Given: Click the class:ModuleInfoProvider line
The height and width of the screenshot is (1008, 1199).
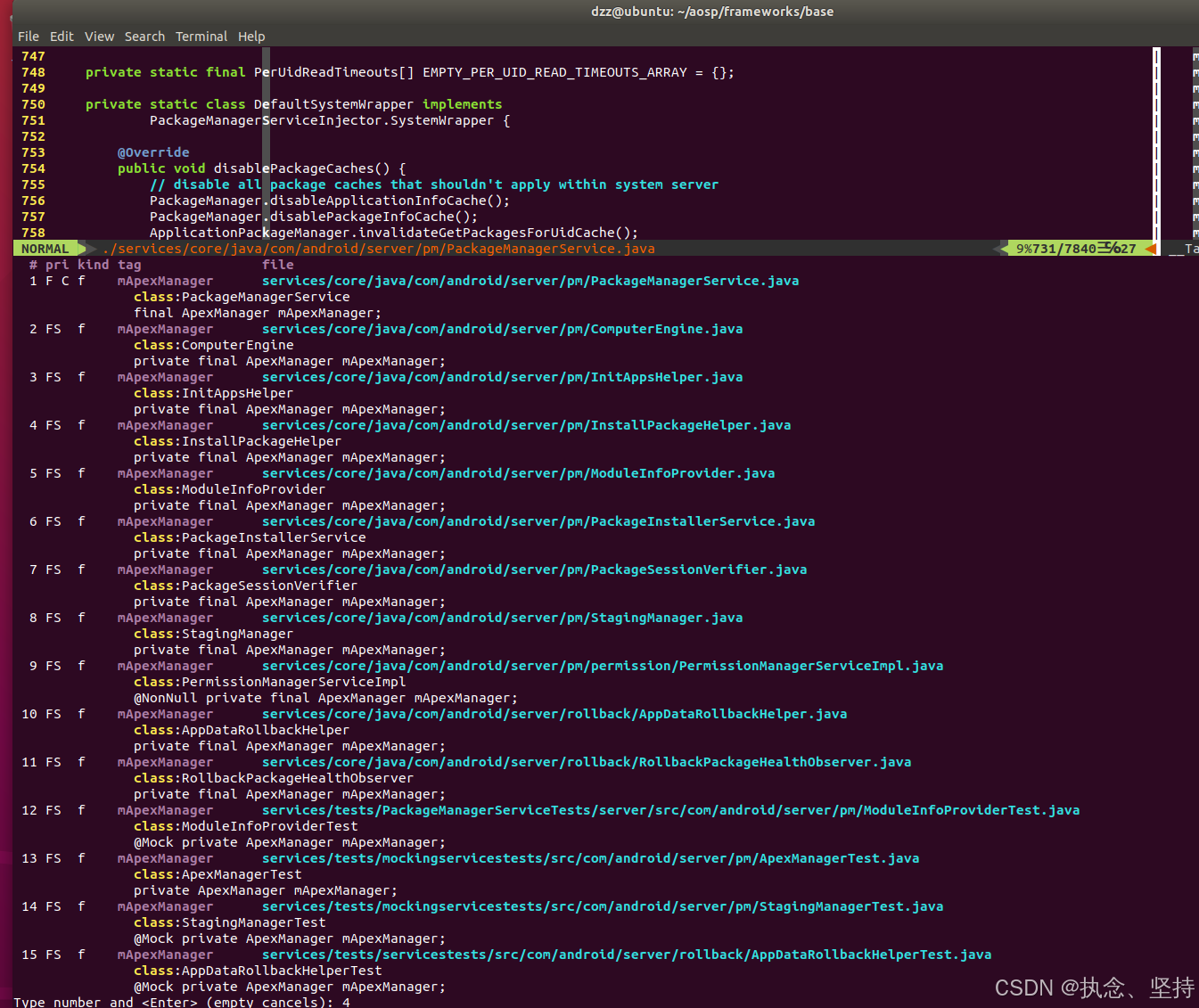Looking at the screenshot, I should tap(230, 489).
